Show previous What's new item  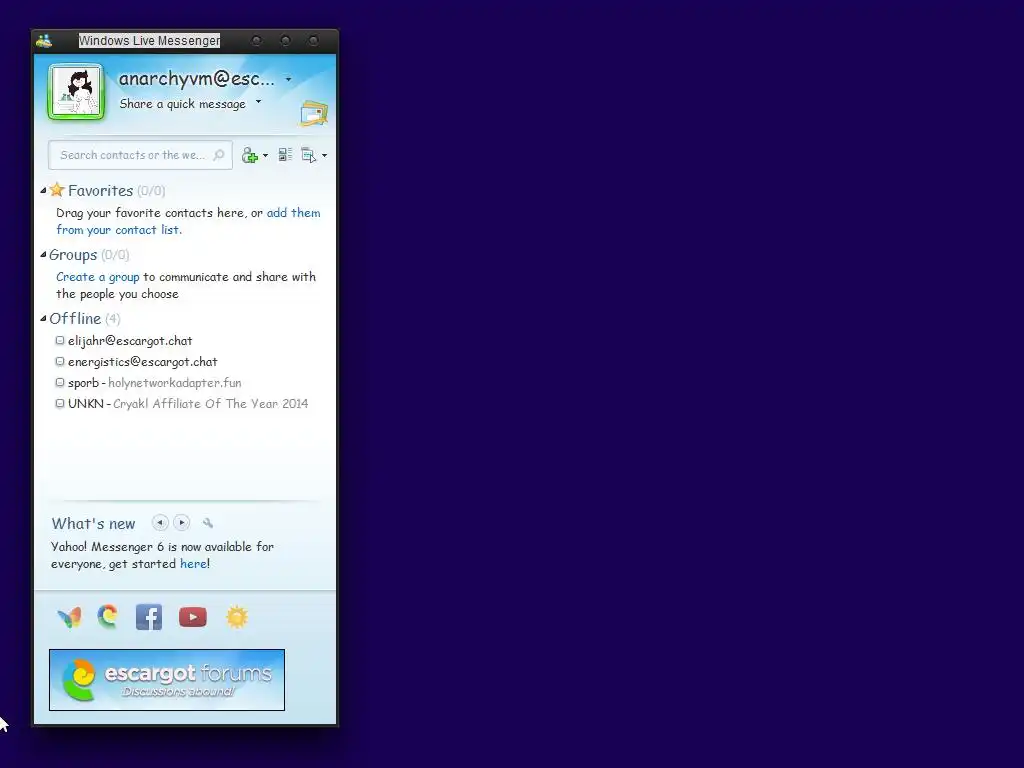[160, 522]
